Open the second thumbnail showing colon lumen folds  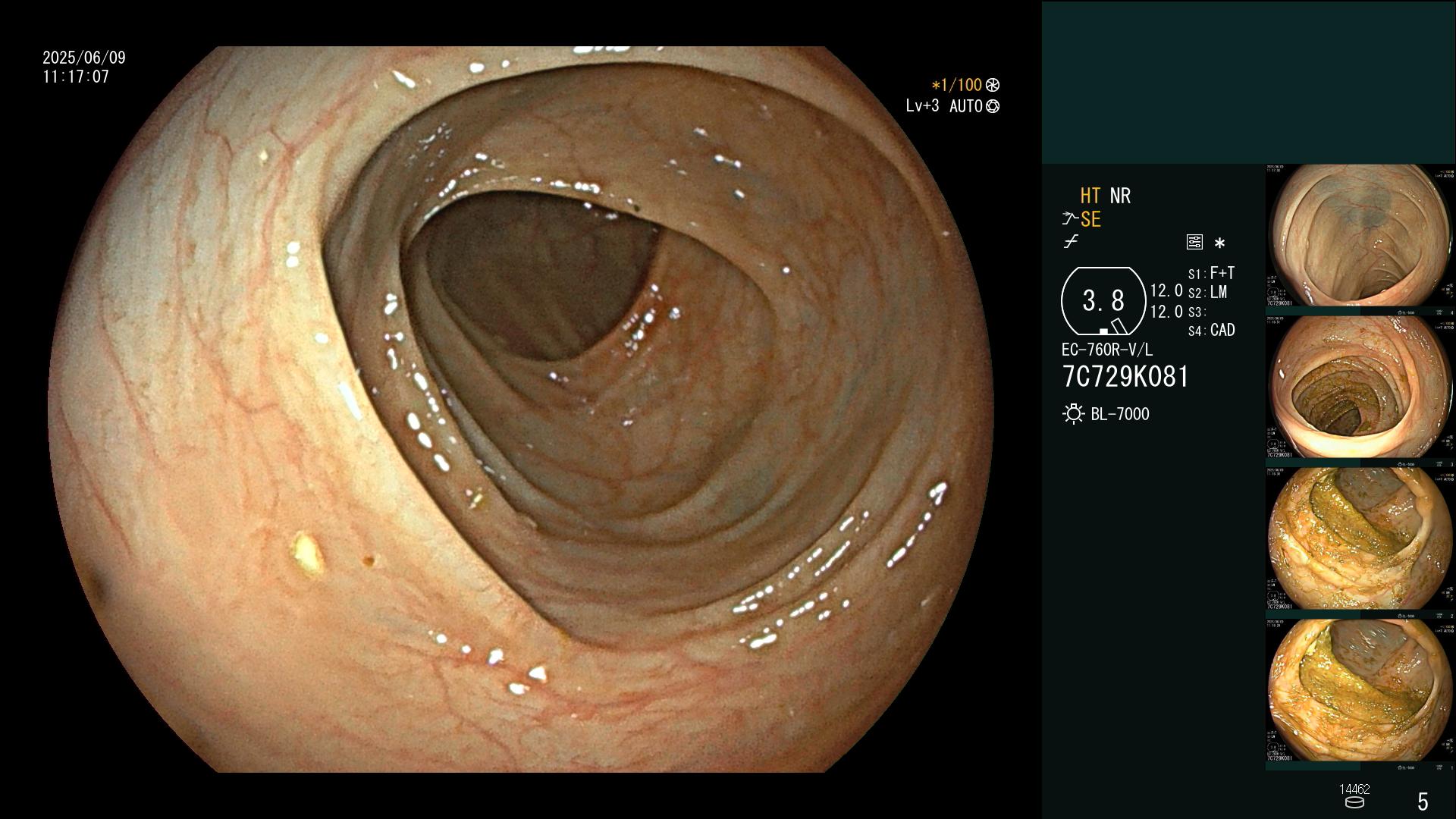click(1360, 388)
